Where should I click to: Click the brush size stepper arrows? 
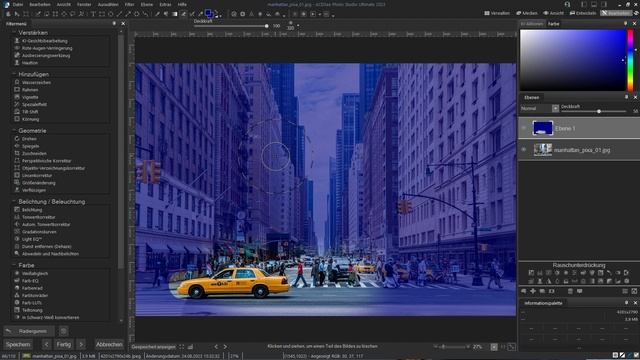(x=298, y=26)
